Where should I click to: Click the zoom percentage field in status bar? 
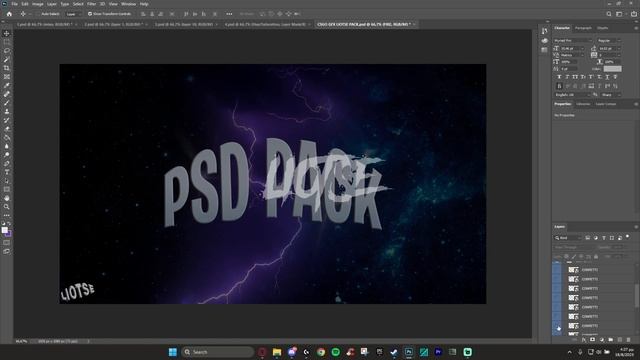point(21,341)
